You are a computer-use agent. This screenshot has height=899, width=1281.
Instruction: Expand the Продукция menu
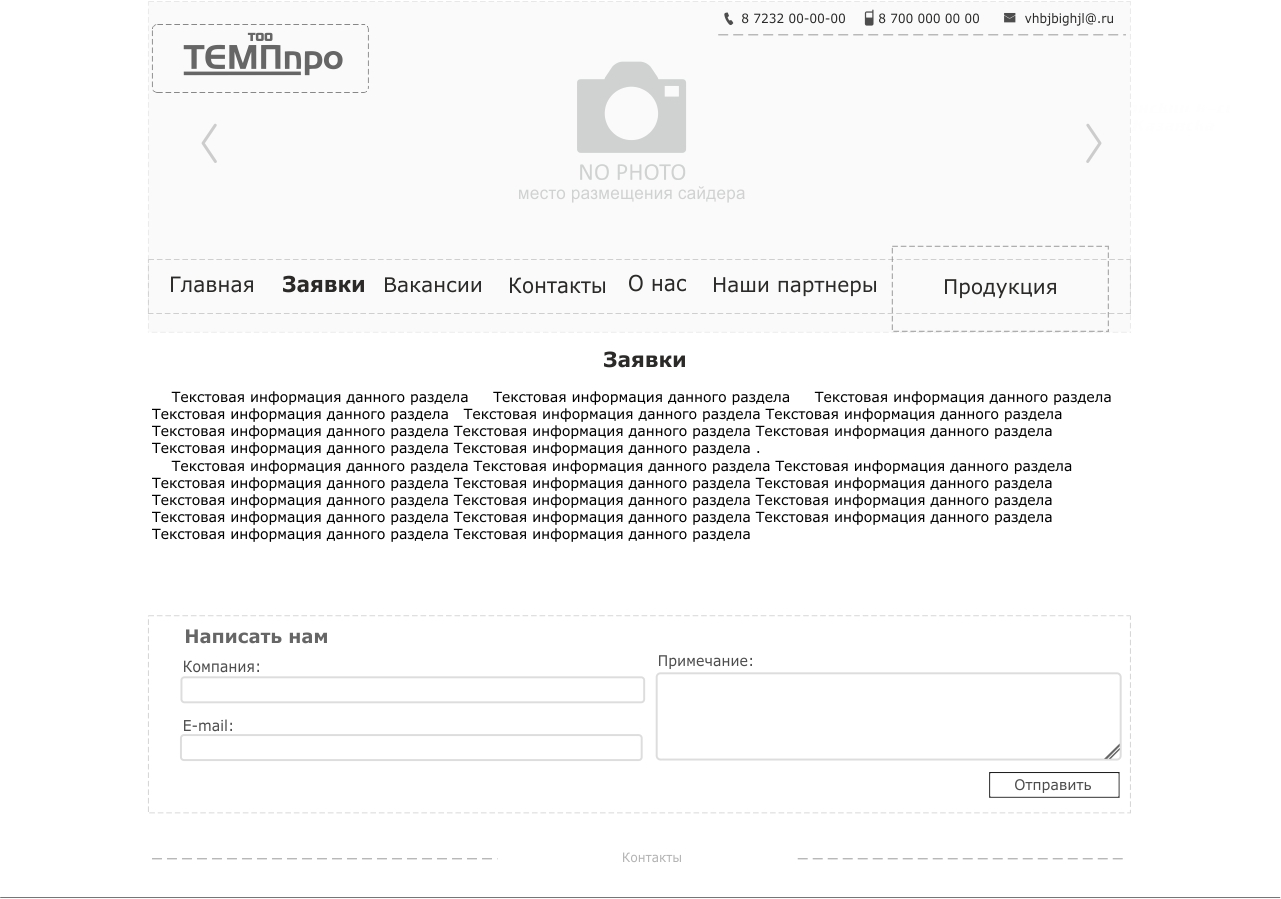pos(999,288)
